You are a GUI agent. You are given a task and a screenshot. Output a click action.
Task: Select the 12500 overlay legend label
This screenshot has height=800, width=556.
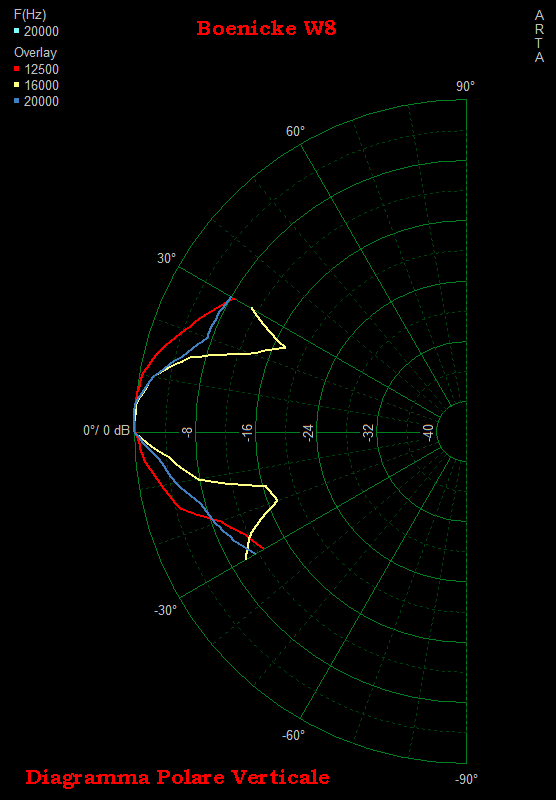[x=41, y=69]
